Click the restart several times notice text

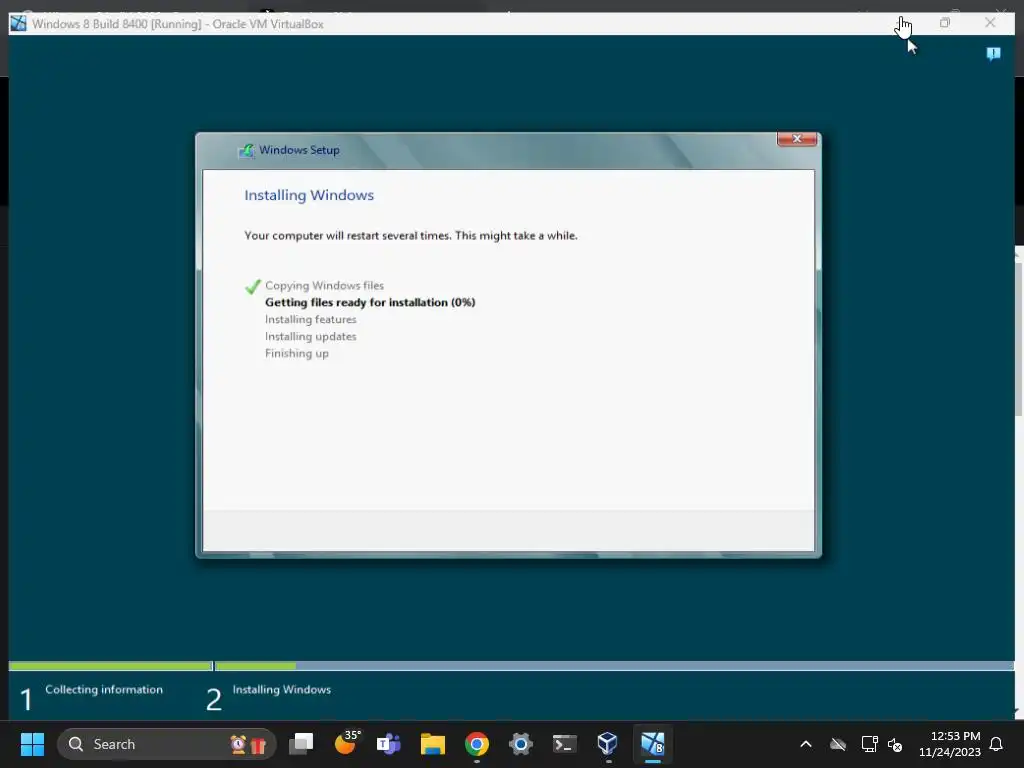click(411, 236)
